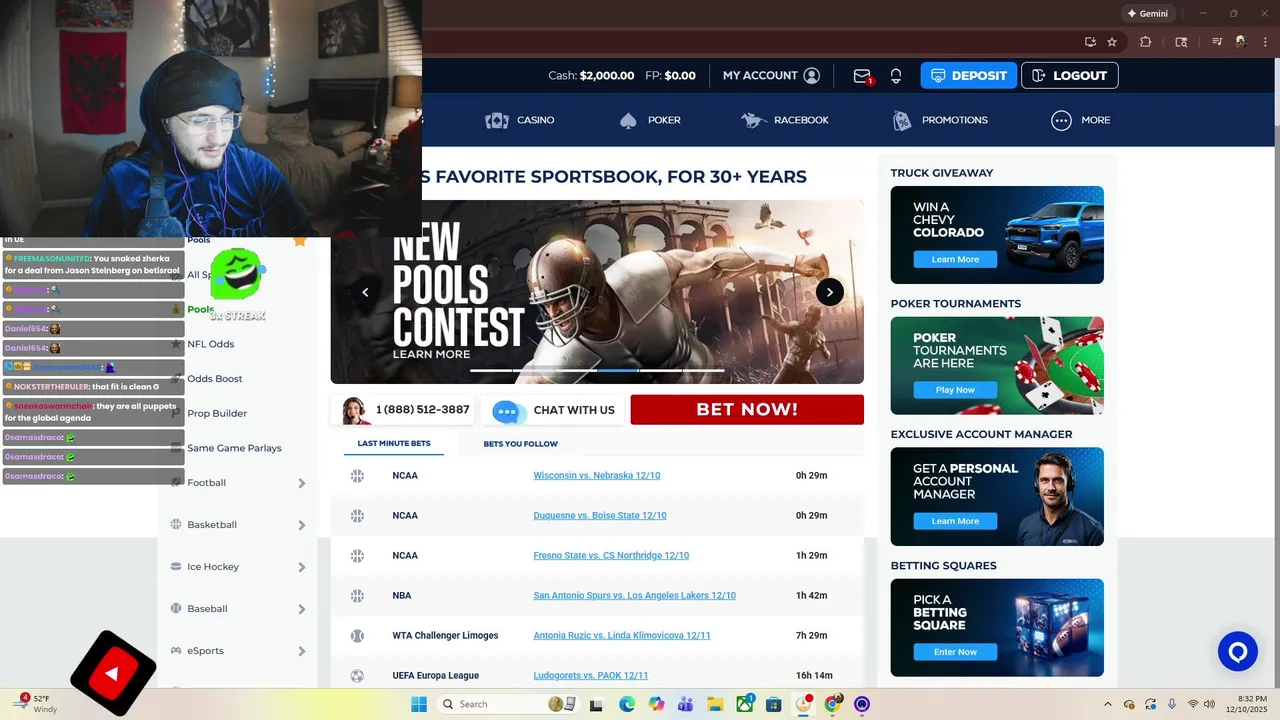Image resolution: width=1280 pixels, height=720 pixels.
Task: Click the install app icon in address bar
Action: tap(1090, 42)
